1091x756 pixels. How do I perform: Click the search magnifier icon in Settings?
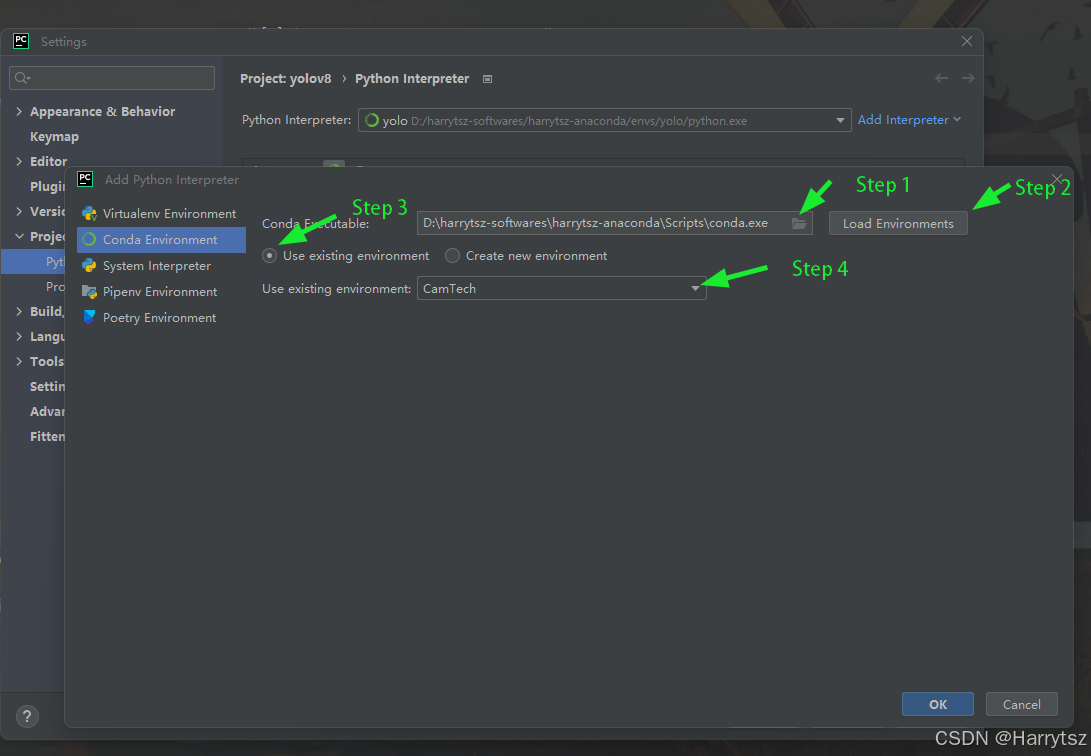[22, 78]
